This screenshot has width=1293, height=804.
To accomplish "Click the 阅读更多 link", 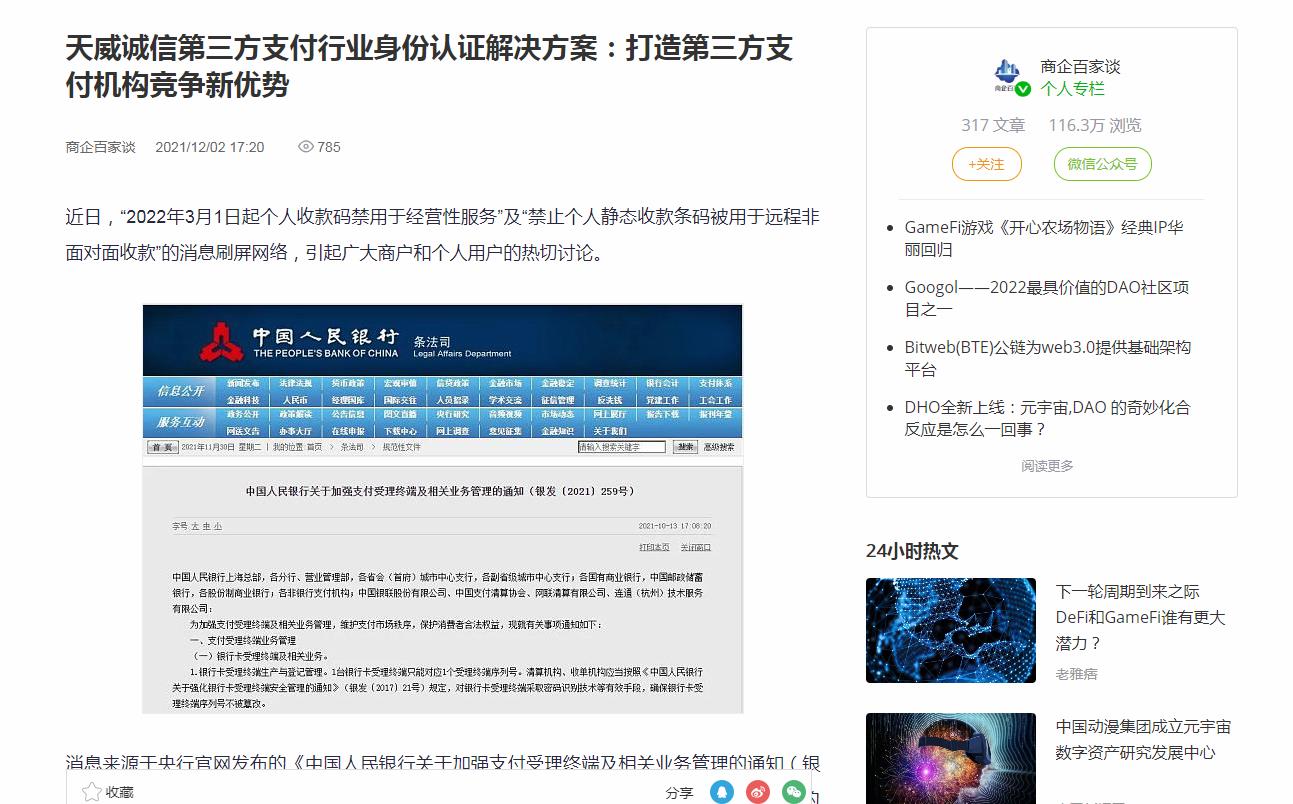I will (1047, 466).
